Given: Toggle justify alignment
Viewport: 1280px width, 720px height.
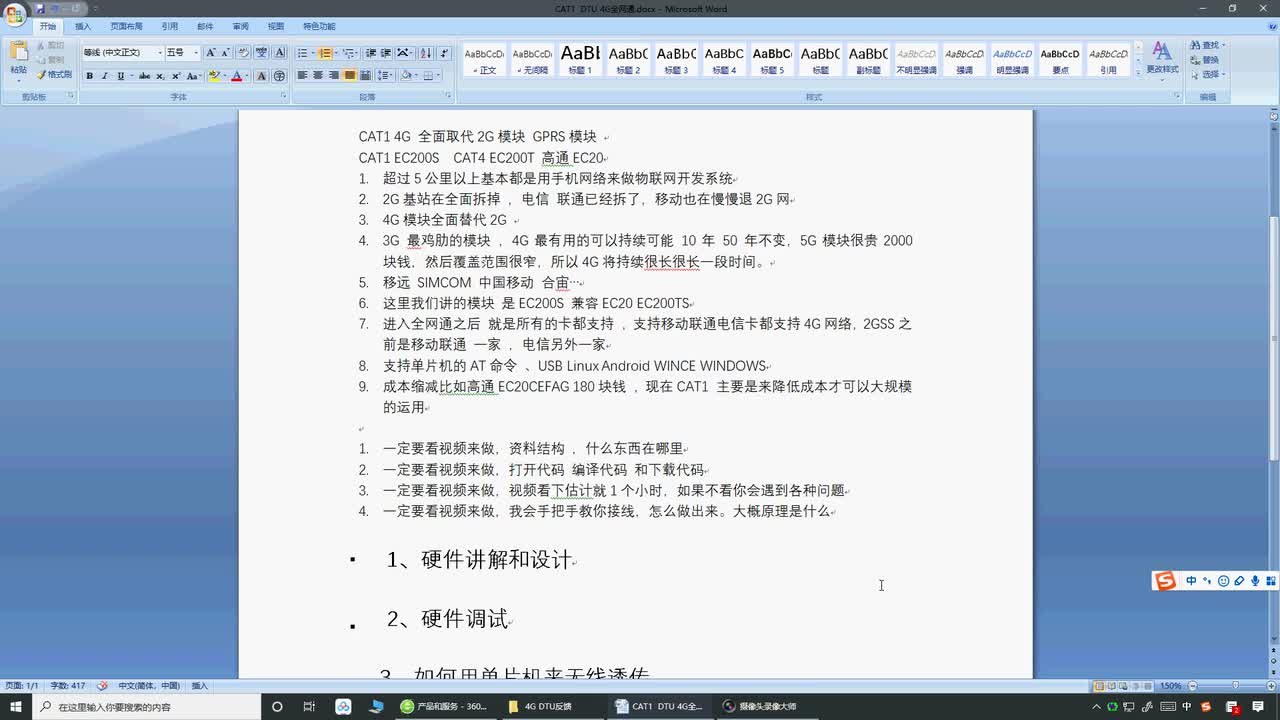Looking at the screenshot, I should tap(349, 76).
